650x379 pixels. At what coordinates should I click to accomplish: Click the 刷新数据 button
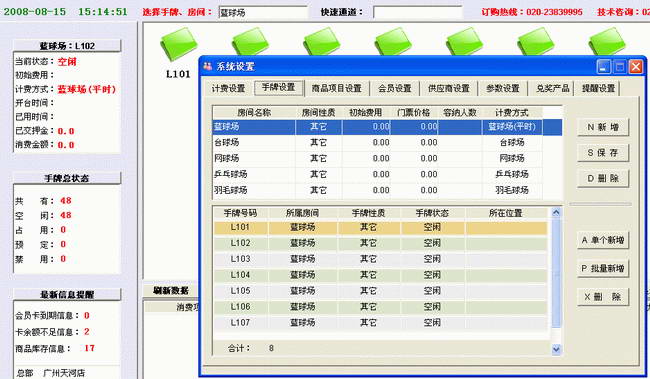(x=171, y=291)
